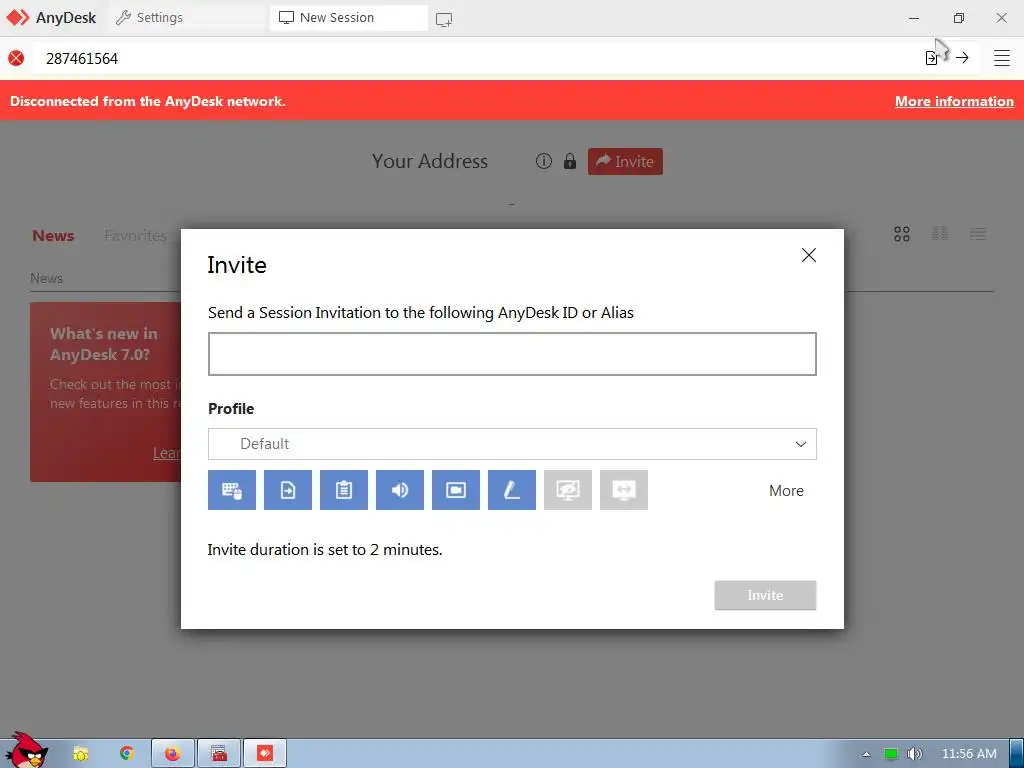The width and height of the screenshot is (1024, 768).
Task: Toggle greyed privacy mode permission icon
Action: click(x=568, y=490)
